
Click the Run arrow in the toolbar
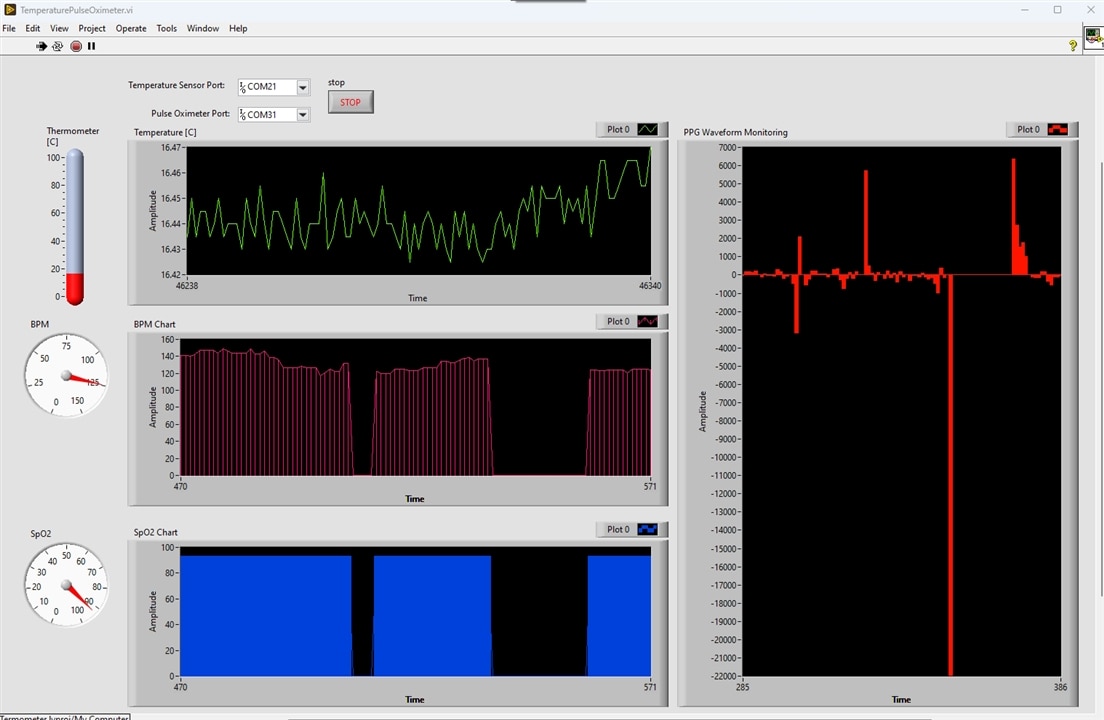point(42,46)
